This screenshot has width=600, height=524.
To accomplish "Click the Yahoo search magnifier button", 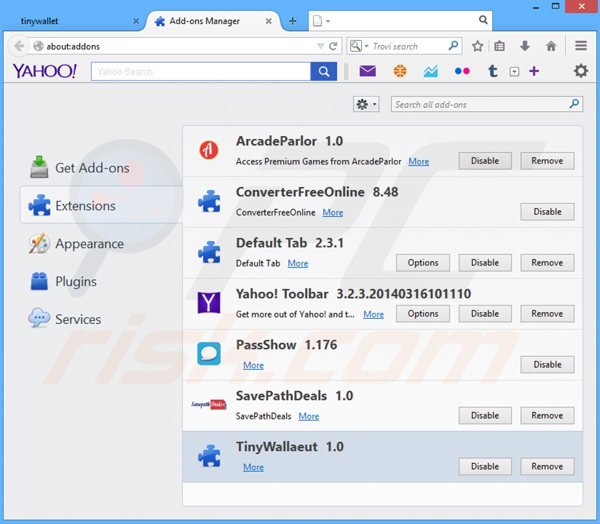I will point(324,72).
